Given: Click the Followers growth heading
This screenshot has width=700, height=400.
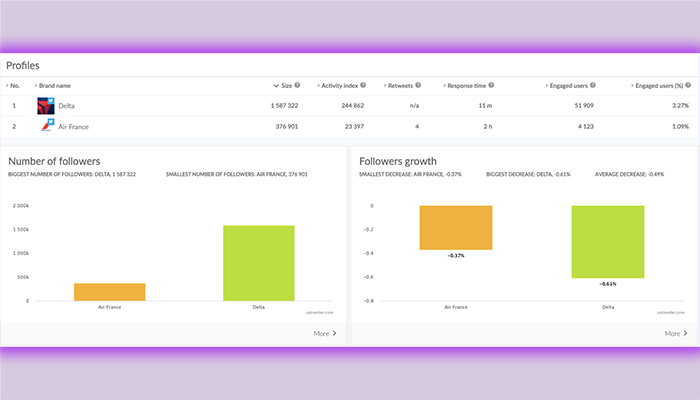Looking at the screenshot, I should tap(398, 161).
